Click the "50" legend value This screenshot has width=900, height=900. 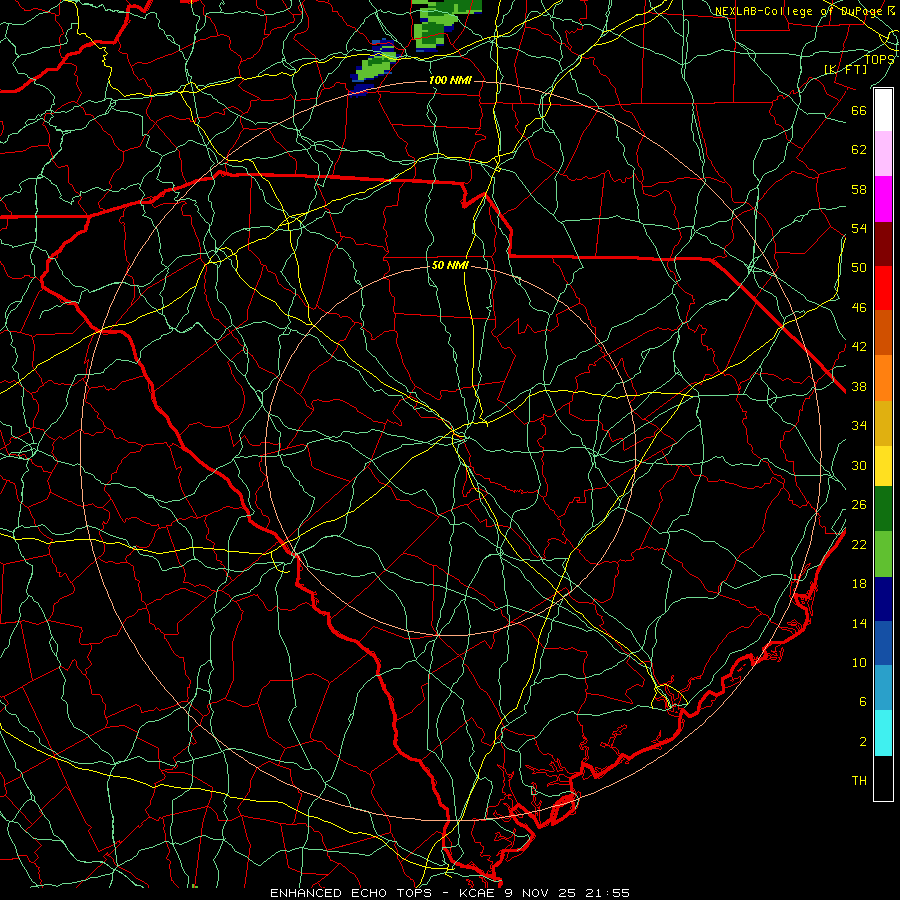coord(859,267)
